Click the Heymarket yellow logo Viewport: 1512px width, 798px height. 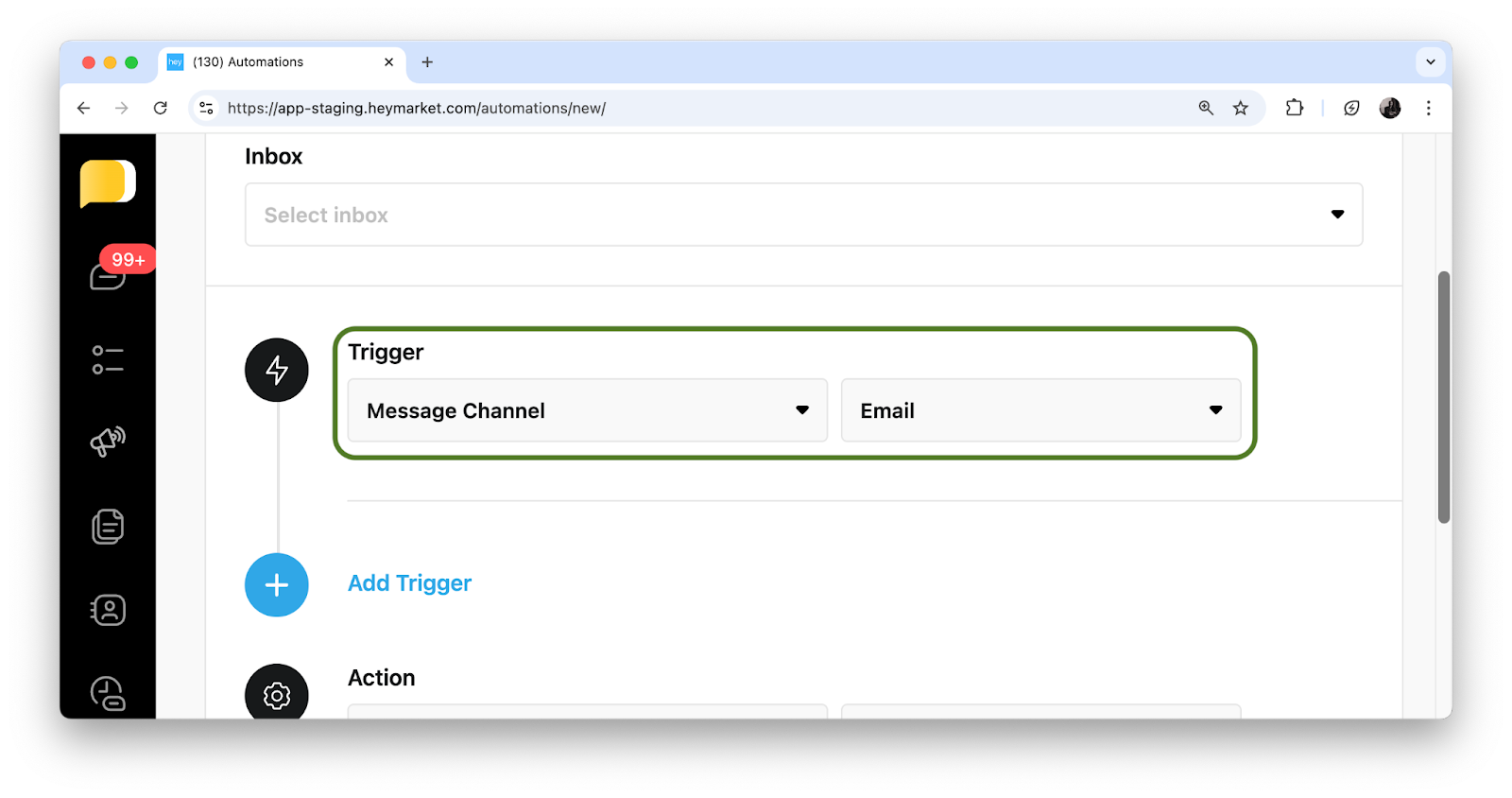click(107, 182)
